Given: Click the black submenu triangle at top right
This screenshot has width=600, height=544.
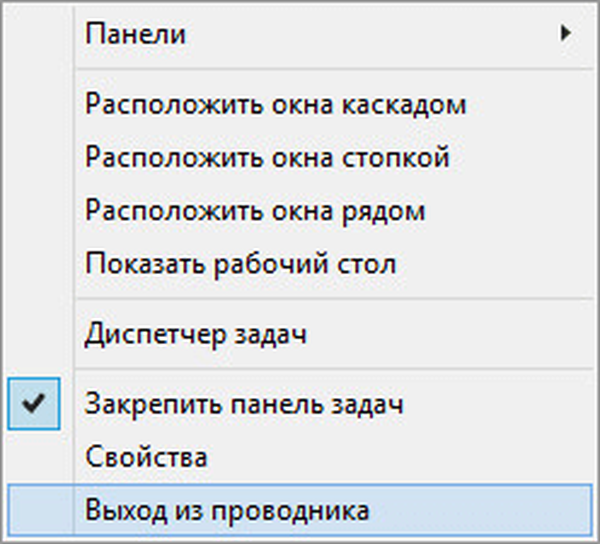Looking at the screenshot, I should 566,33.
